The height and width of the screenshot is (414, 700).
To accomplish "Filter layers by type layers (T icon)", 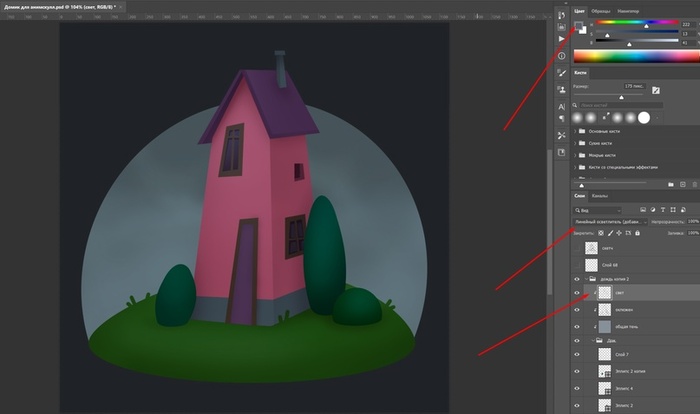I will point(662,210).
